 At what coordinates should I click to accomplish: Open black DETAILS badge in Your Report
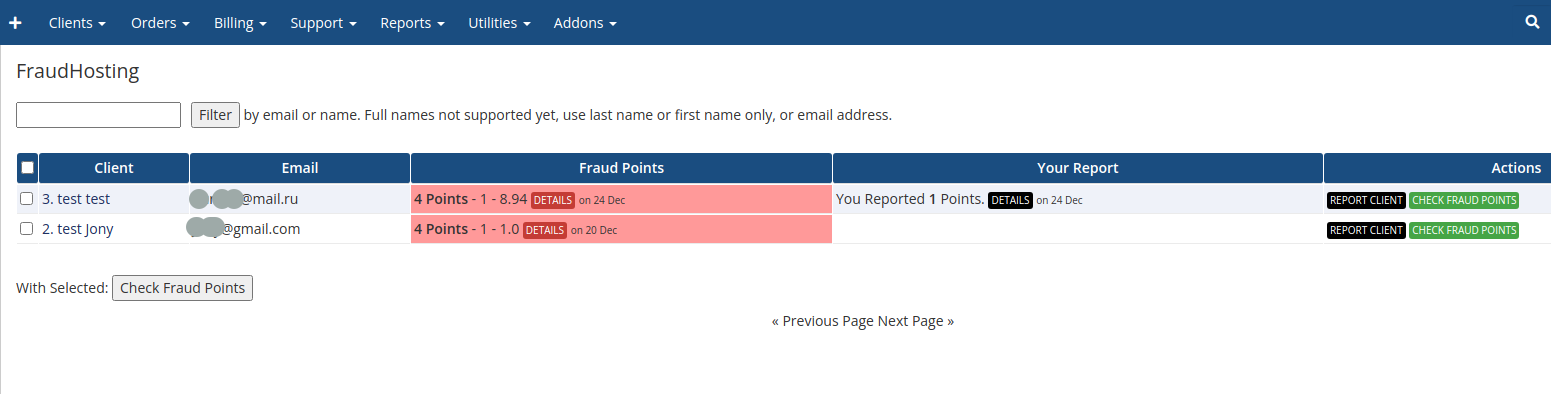pyautogui.click(x=1010, y=200)
